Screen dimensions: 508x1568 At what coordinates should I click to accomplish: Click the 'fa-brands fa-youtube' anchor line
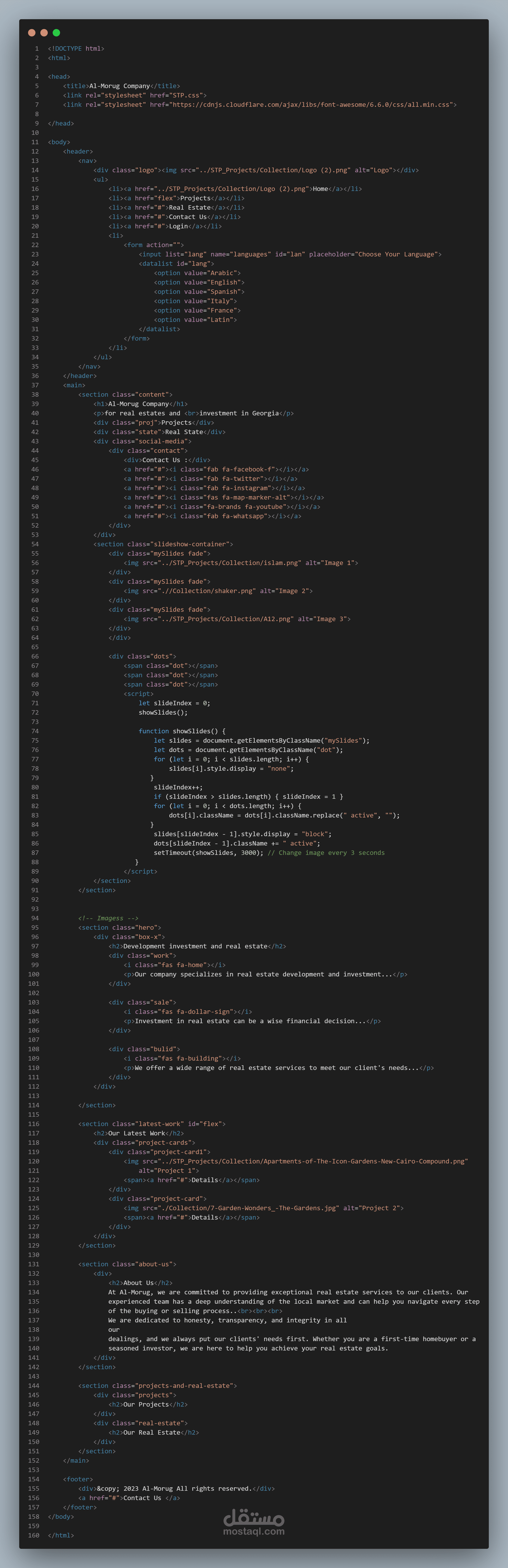click(x=222, y=507)
